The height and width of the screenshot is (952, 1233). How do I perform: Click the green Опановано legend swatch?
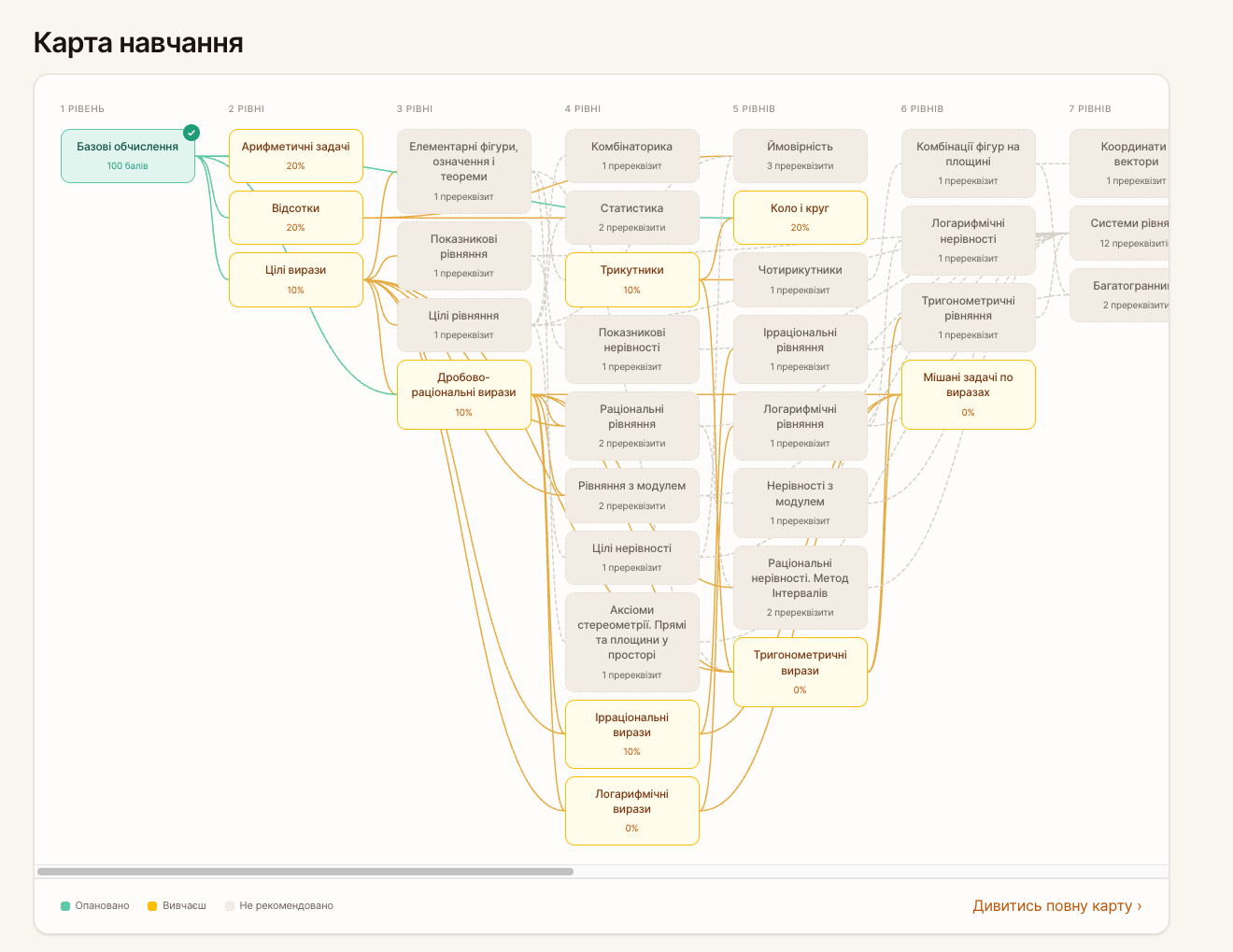point(65,906)
